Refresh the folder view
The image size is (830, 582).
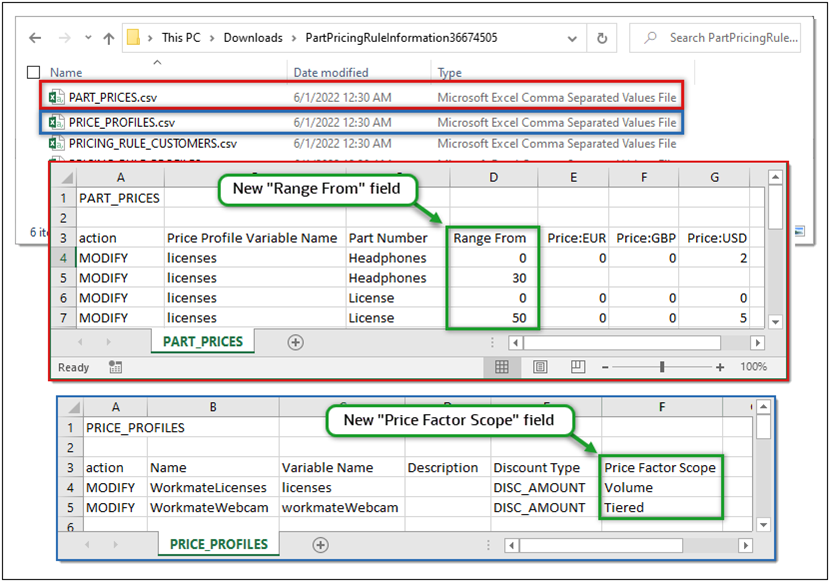click(602, 38)
